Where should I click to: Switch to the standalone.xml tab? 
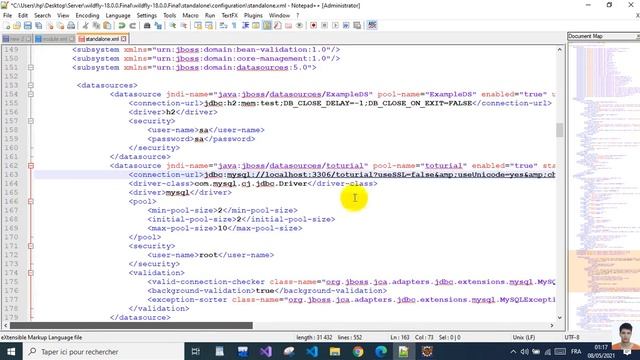(x=102, y=39)
